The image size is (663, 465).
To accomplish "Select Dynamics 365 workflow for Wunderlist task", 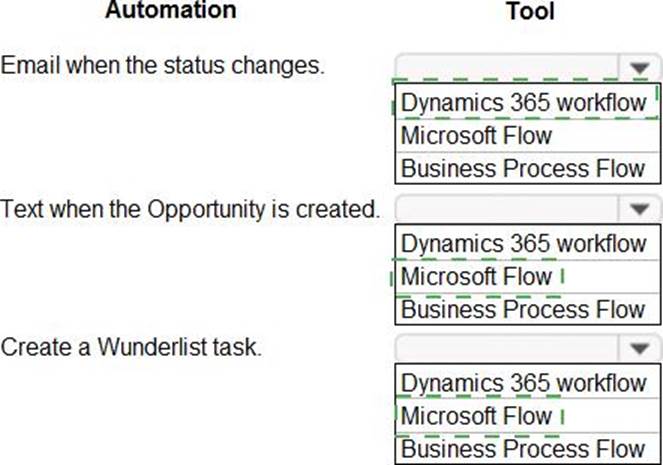I will point(523,383).
